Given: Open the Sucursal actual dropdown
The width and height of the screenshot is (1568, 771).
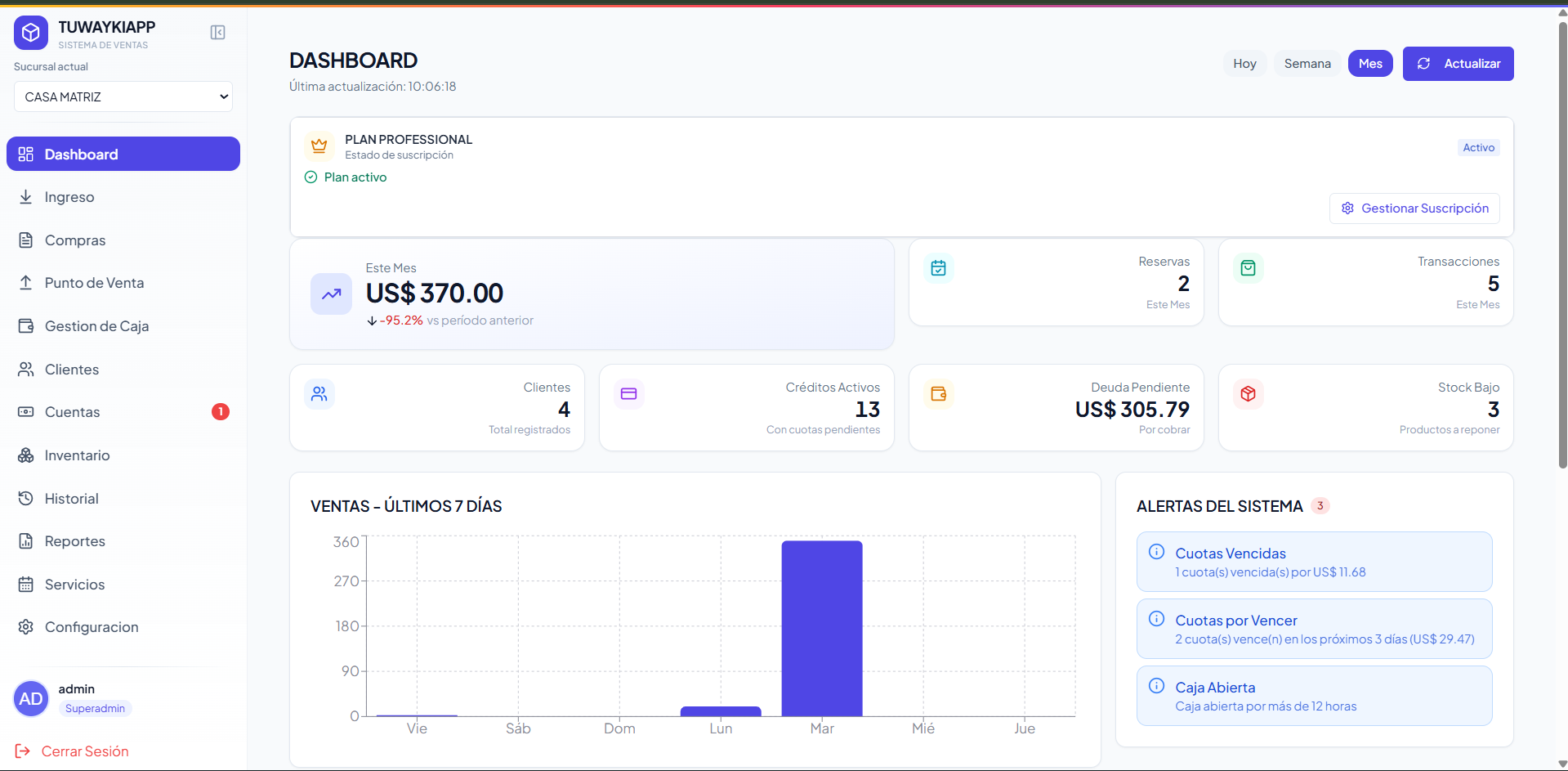Looking at the screenshot, I should click(x=123, y=96).
